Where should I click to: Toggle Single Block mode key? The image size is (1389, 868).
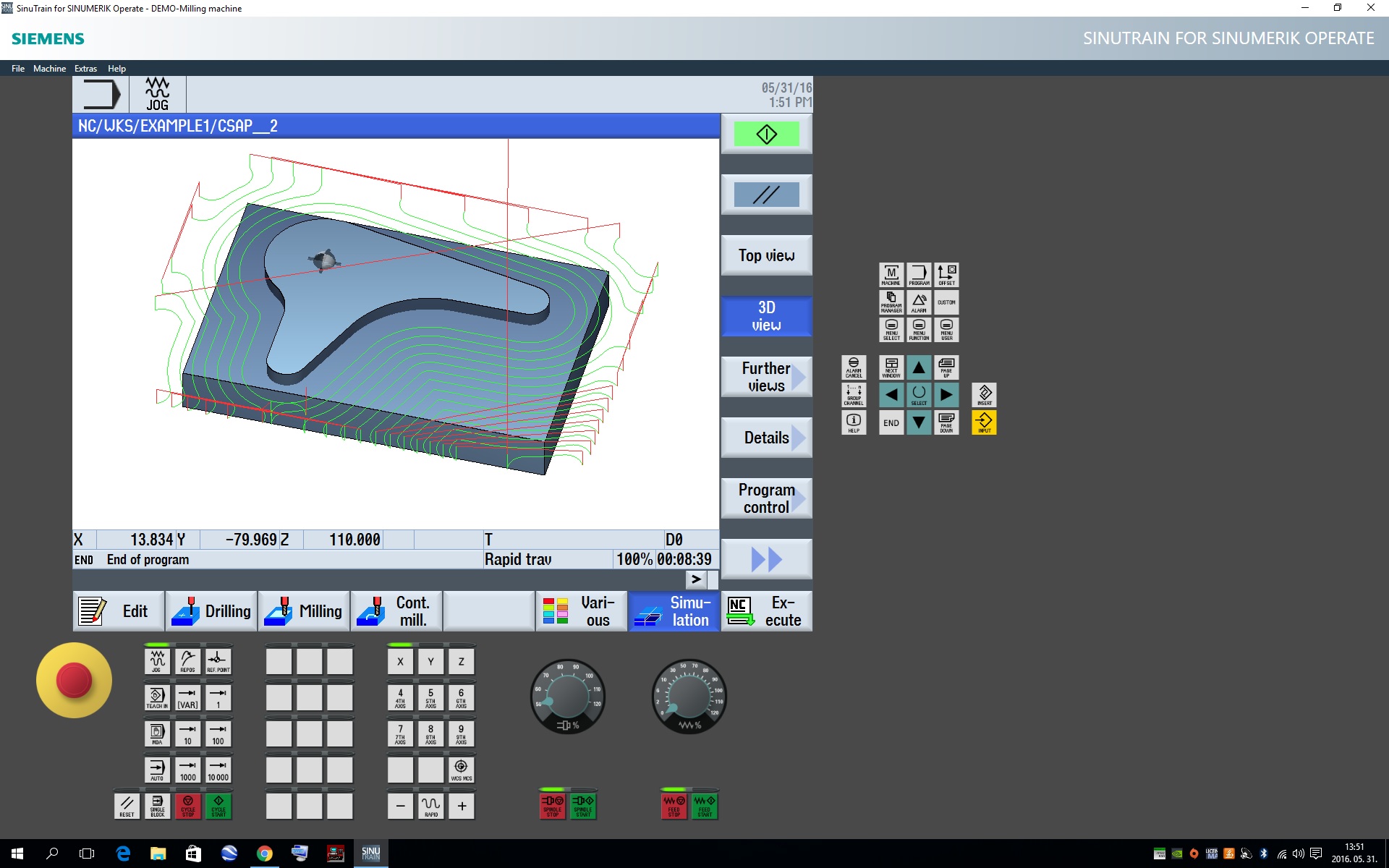(157, 806)
